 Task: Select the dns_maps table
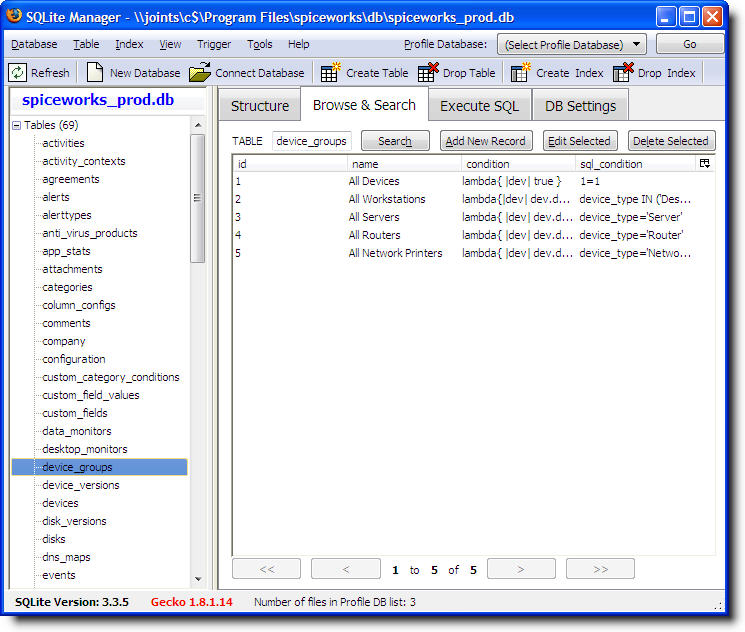(x=66, y=557)
